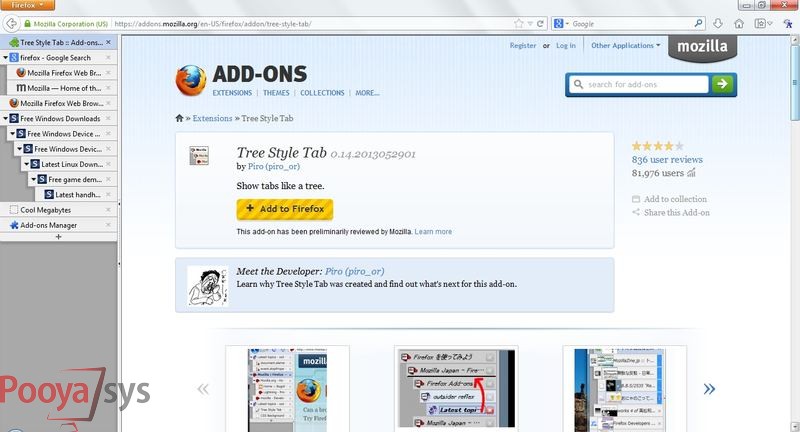
Task: Open 836 user reviews link
Action: (x=667, y=160)
